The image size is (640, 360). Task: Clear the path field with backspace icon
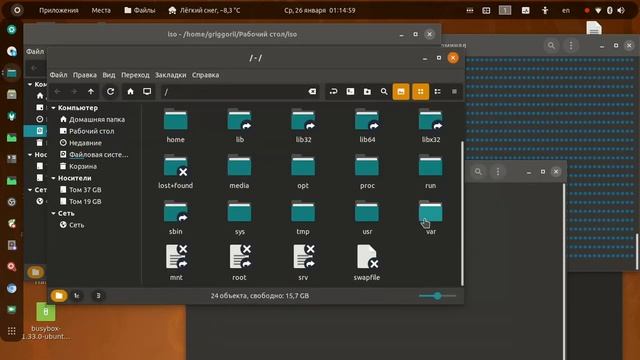(x=312, y=92)
